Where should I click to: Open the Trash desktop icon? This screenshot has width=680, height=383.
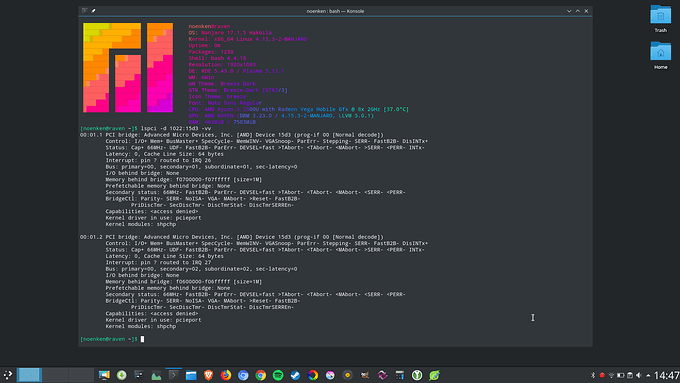[660, 19]
